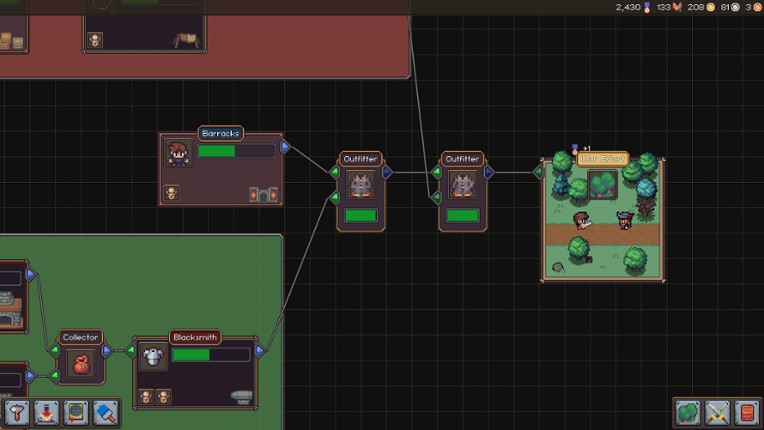Open the crossed swords combat button
This screenshot has width=764, height=430.
(717, 411)
